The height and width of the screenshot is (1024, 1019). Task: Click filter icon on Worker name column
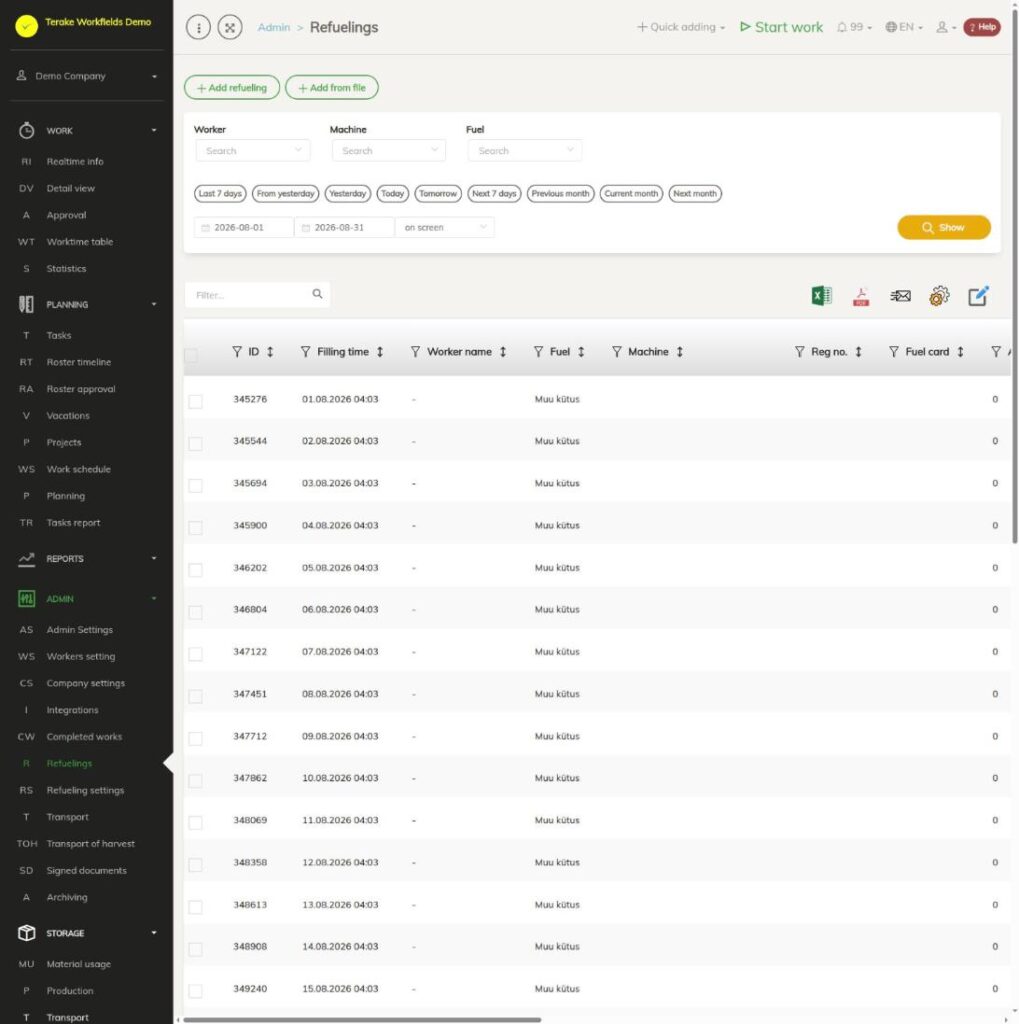click(x=415, y=352)
